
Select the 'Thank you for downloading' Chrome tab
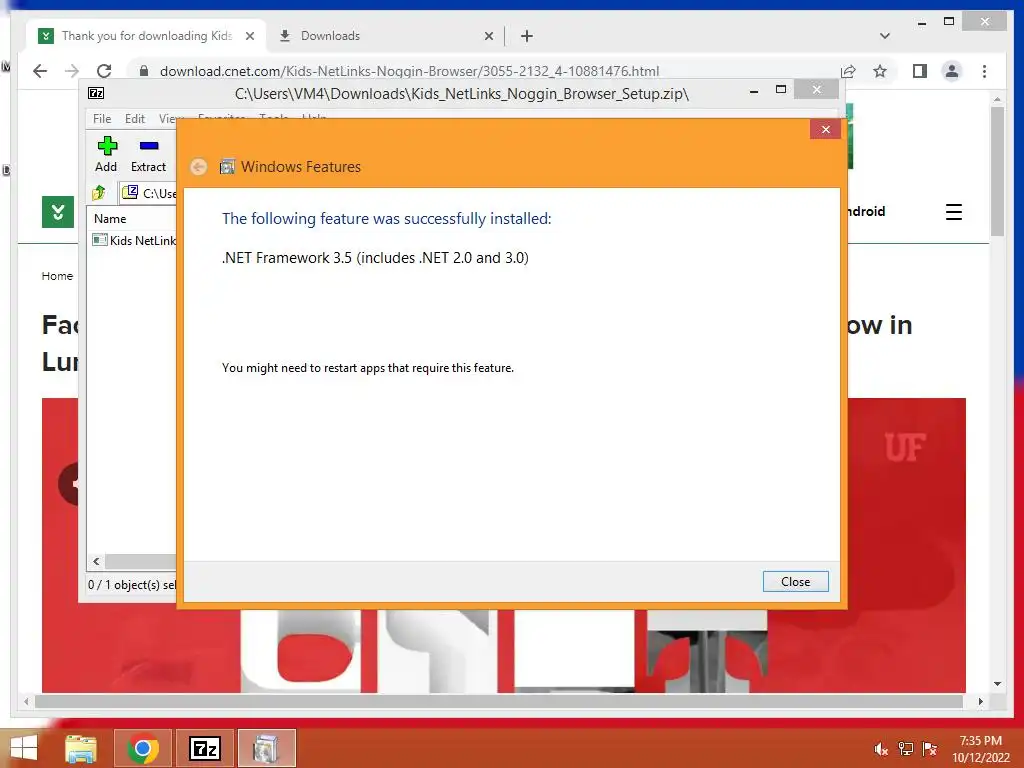click(146, 36)
